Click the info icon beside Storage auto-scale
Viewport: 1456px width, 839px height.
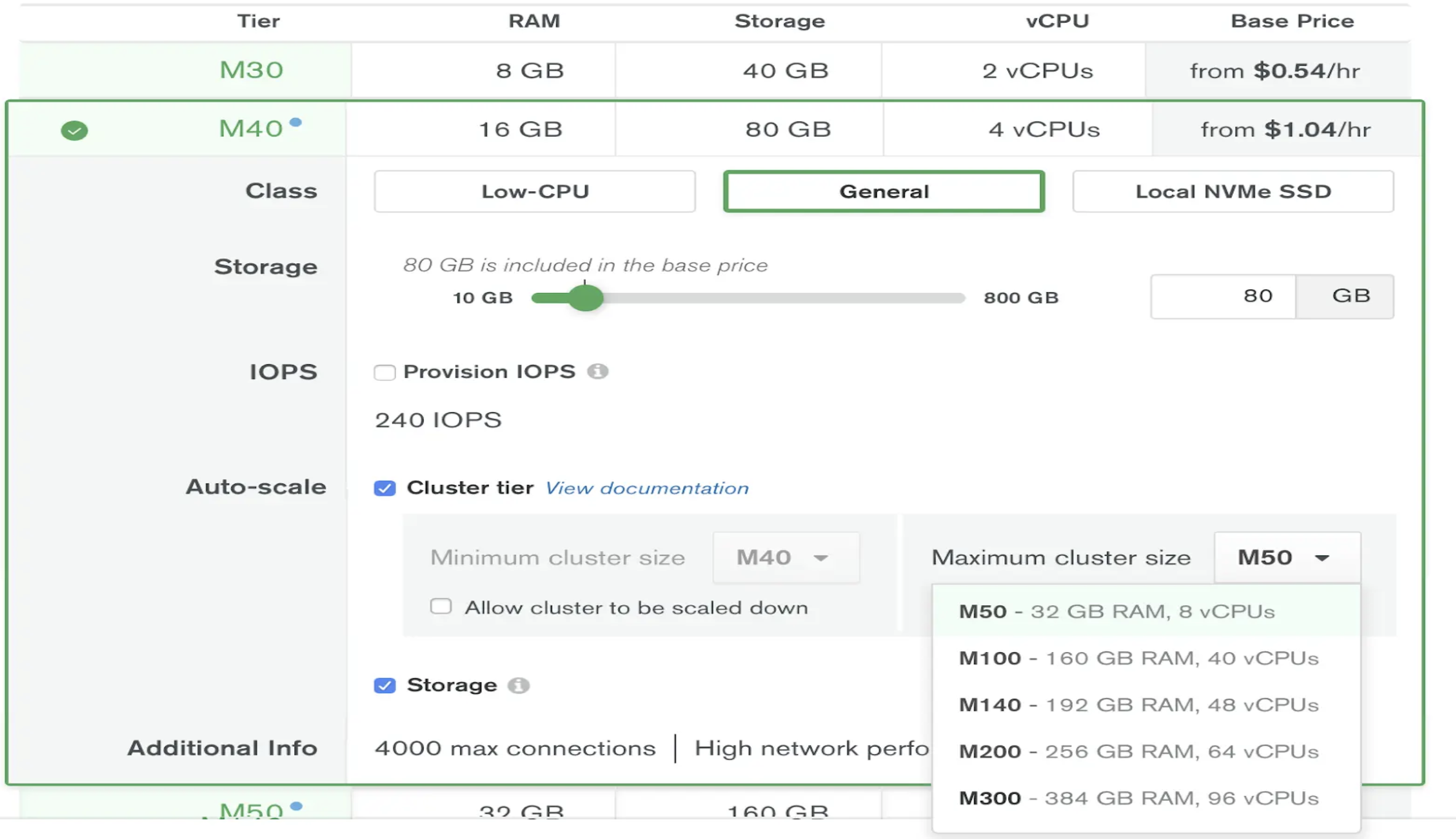(x=519, y=685)
